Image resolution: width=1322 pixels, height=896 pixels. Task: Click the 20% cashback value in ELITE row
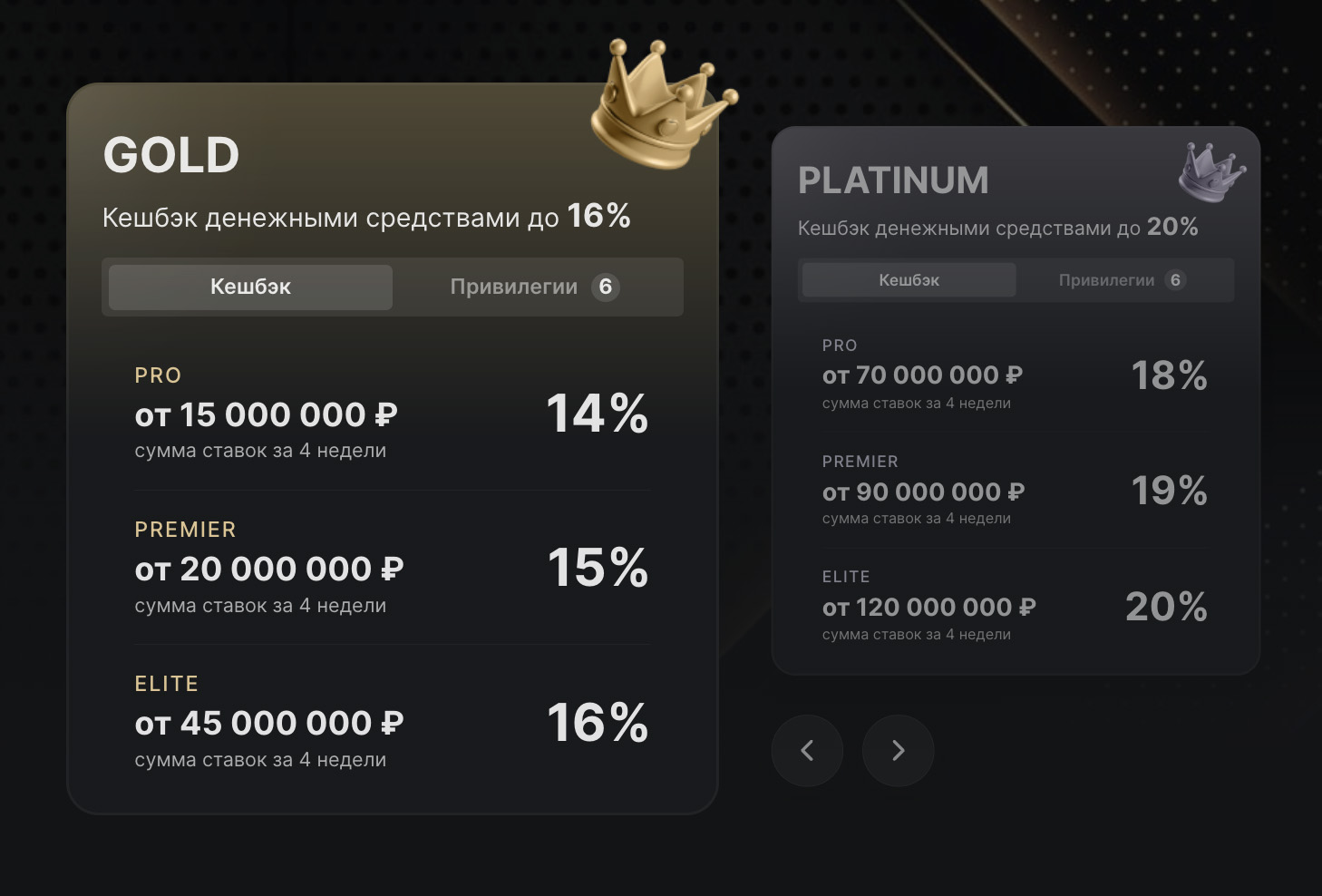click(x=1166, y=607)
